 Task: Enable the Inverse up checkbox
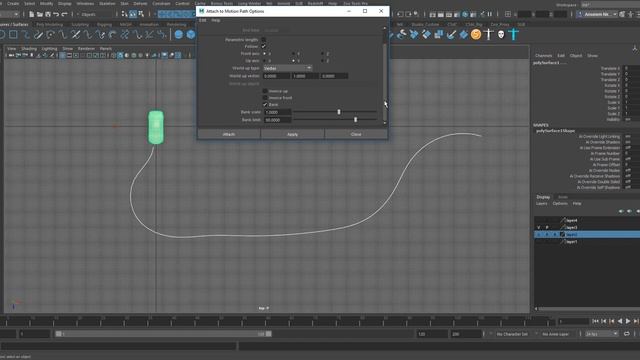(x=265, y=91)
